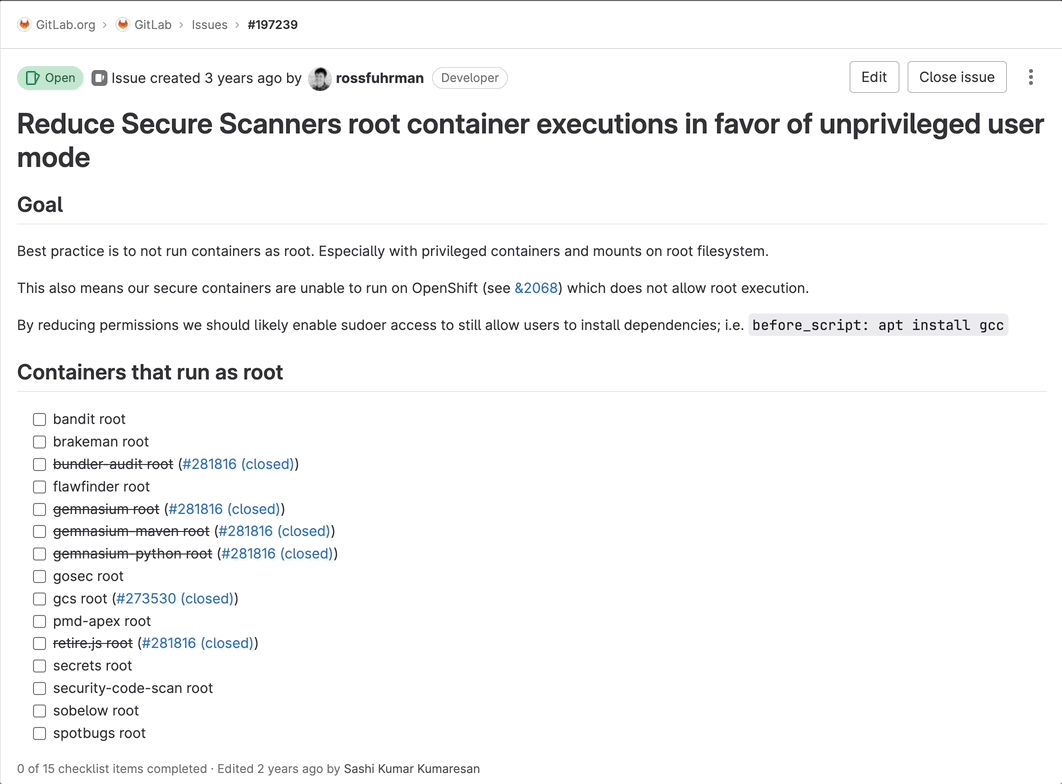The image size is (1062, 784).
Task: Click the Open status badge
Action: point(50,78)
